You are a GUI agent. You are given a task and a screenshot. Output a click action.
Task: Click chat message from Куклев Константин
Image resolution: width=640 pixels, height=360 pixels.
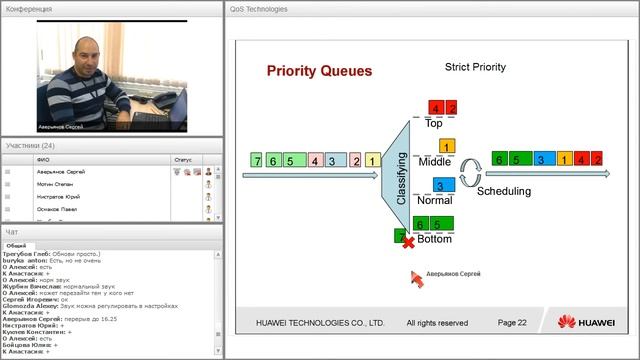coord(37,332)
